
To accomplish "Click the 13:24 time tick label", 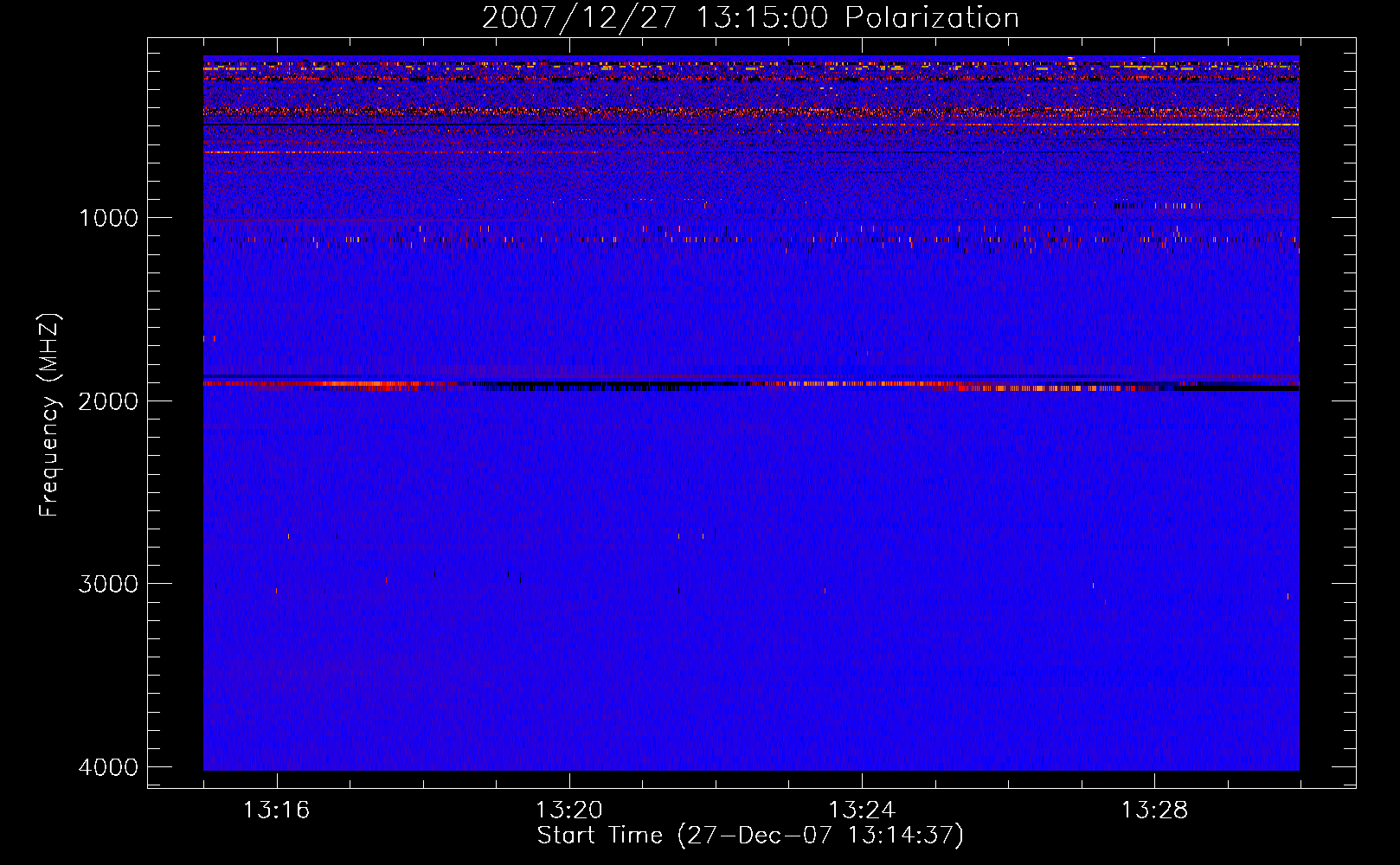I will 862,811.
